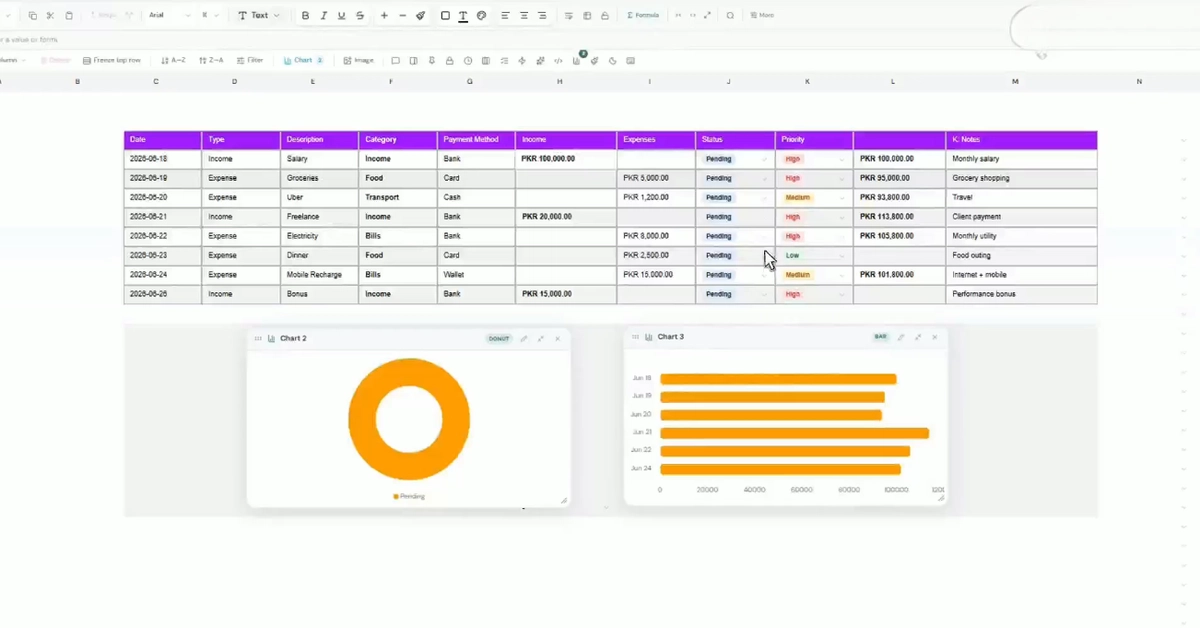Screen dimensions: 1200x628
Task: Open the Text format dropdown
Action: 259,16
